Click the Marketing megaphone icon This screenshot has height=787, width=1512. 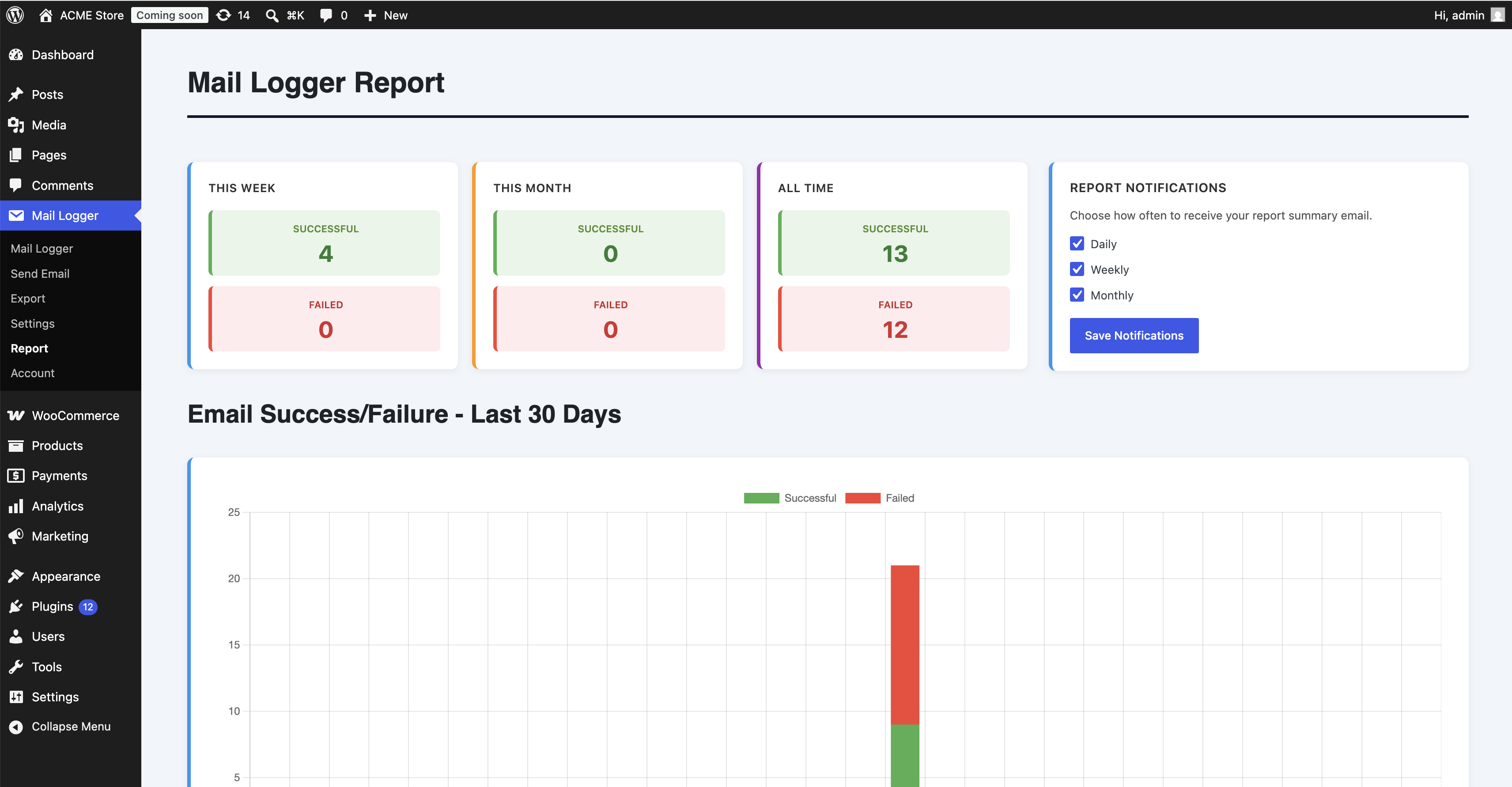click(x=16, y=536)
